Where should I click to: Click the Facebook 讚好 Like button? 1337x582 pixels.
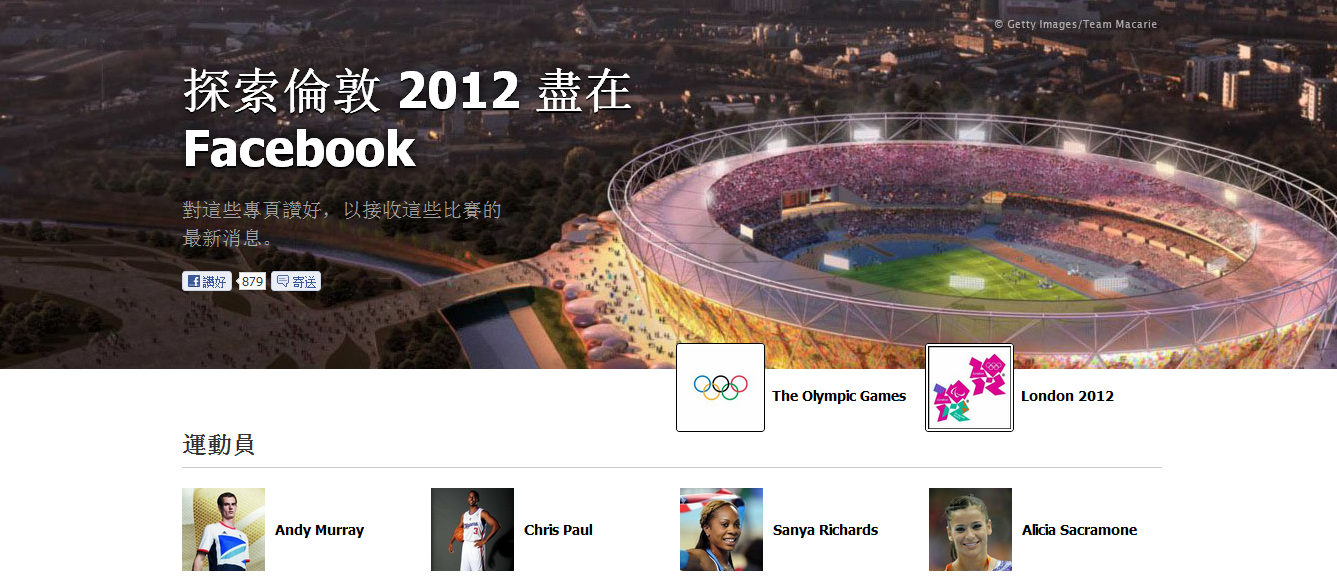[x=207, y=282]
